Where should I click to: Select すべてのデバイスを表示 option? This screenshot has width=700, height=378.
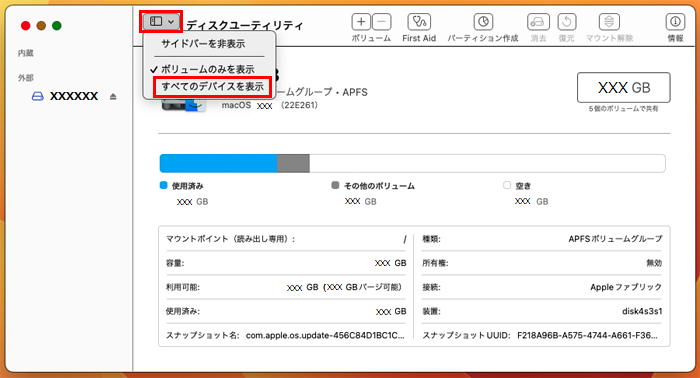coord(212,86)
